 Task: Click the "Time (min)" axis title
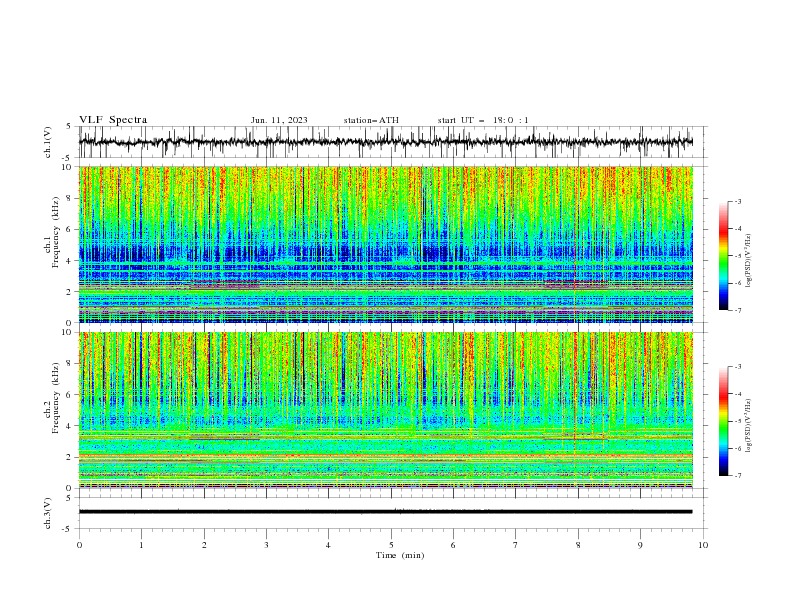[x=400, y=555]
